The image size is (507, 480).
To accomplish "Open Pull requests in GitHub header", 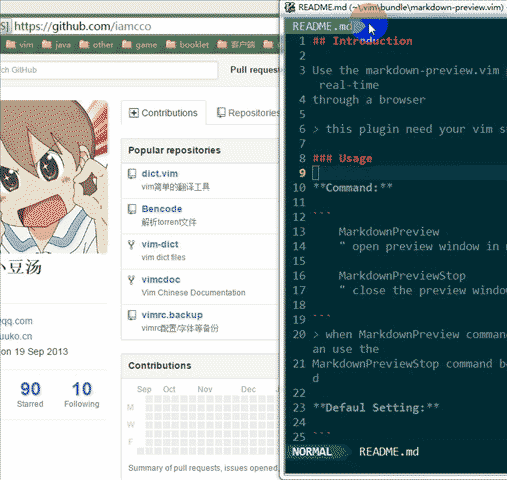I will coord(255,70).
